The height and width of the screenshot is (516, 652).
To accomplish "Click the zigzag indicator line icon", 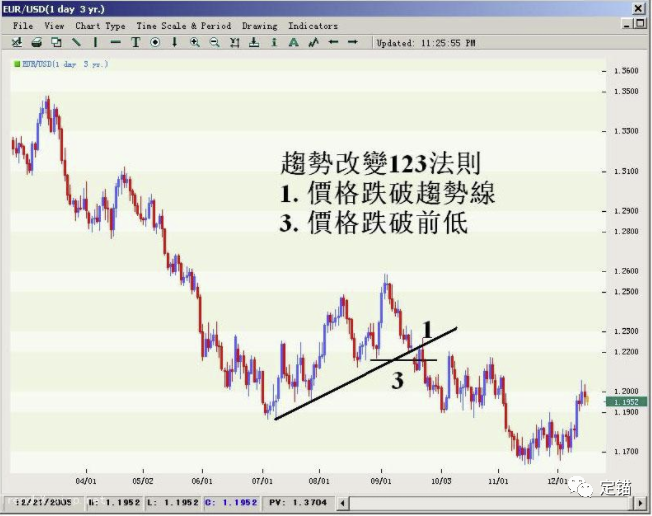I will pos(314,42).
